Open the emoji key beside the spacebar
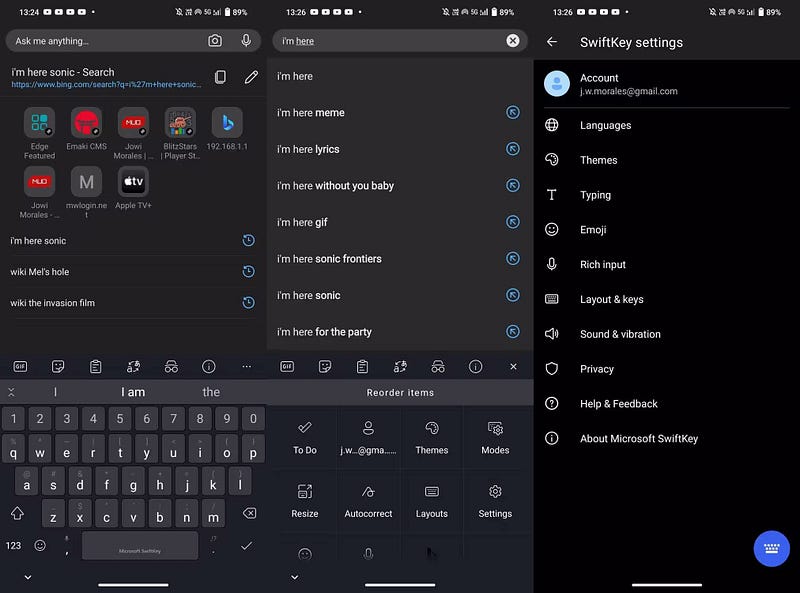800x593 pixels. coord(38,546)
